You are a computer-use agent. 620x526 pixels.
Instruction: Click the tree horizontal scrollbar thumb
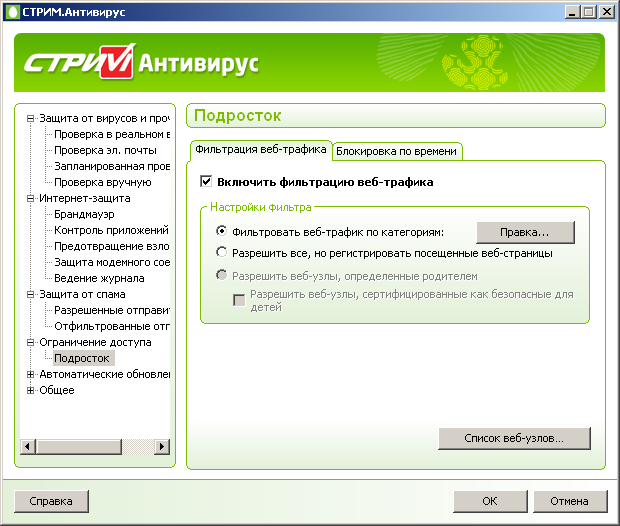tap(79, 447)
